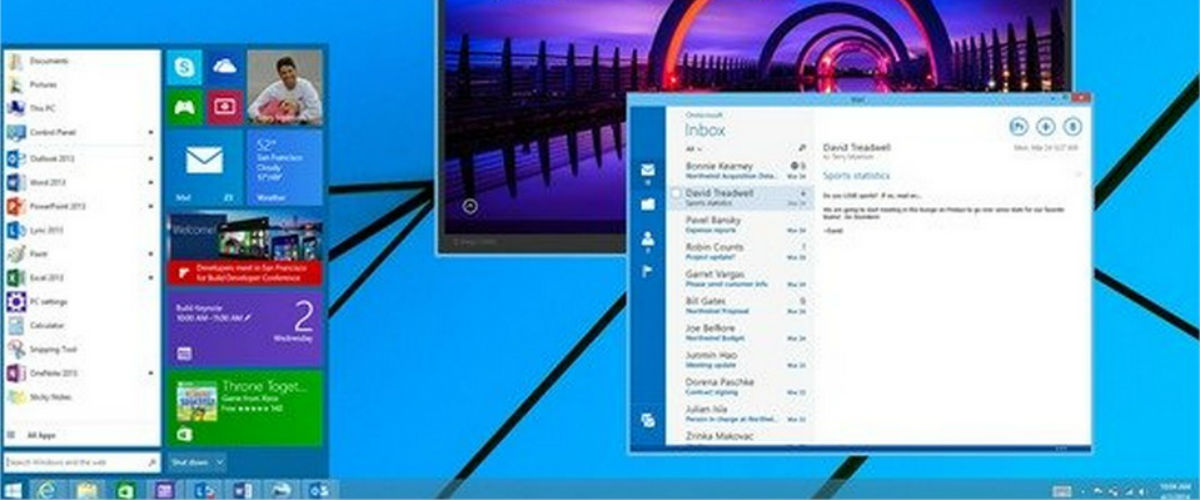Expand the Outlook 2013 jump list arrow
Screen dimensions: 1200x500
tap(152, 157)
